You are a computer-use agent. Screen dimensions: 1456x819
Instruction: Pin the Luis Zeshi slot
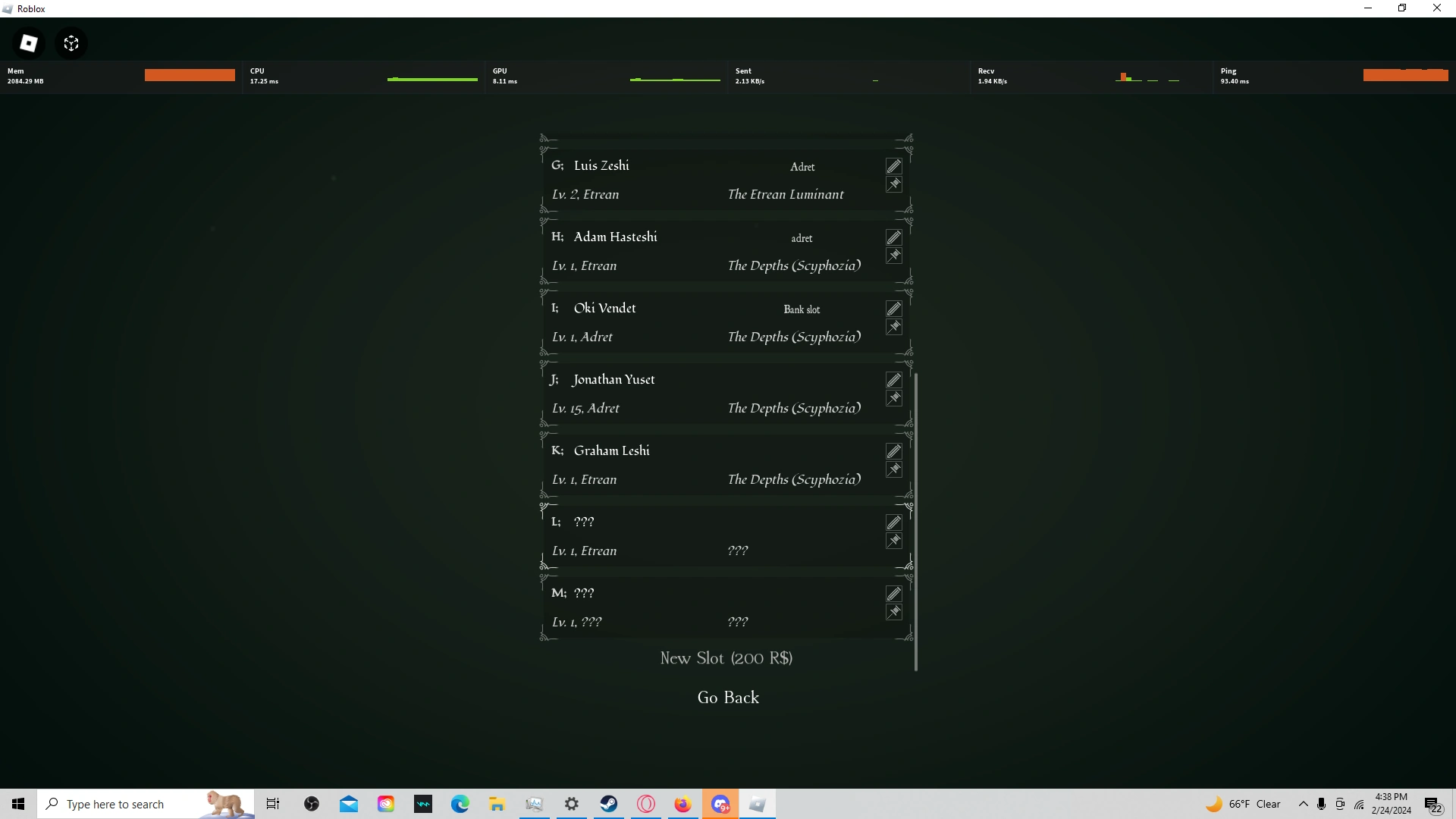tap(894, 184)
